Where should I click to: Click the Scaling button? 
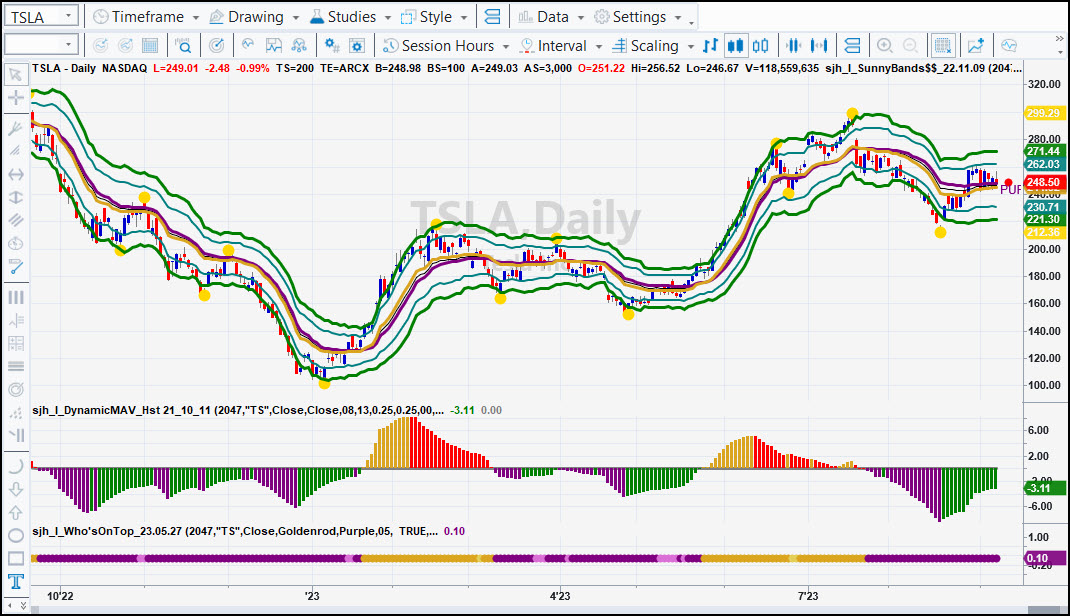[x=646, y=46]
